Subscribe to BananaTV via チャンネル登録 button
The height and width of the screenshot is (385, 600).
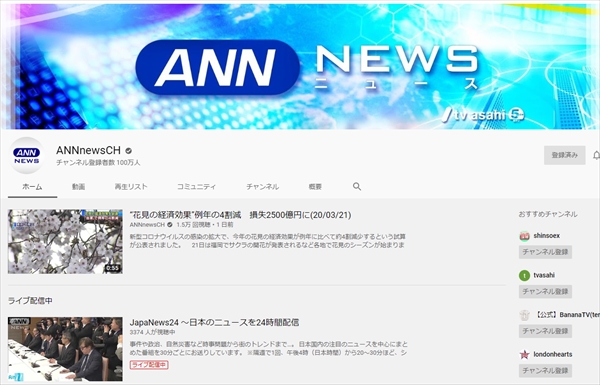(x=545, y=331)
